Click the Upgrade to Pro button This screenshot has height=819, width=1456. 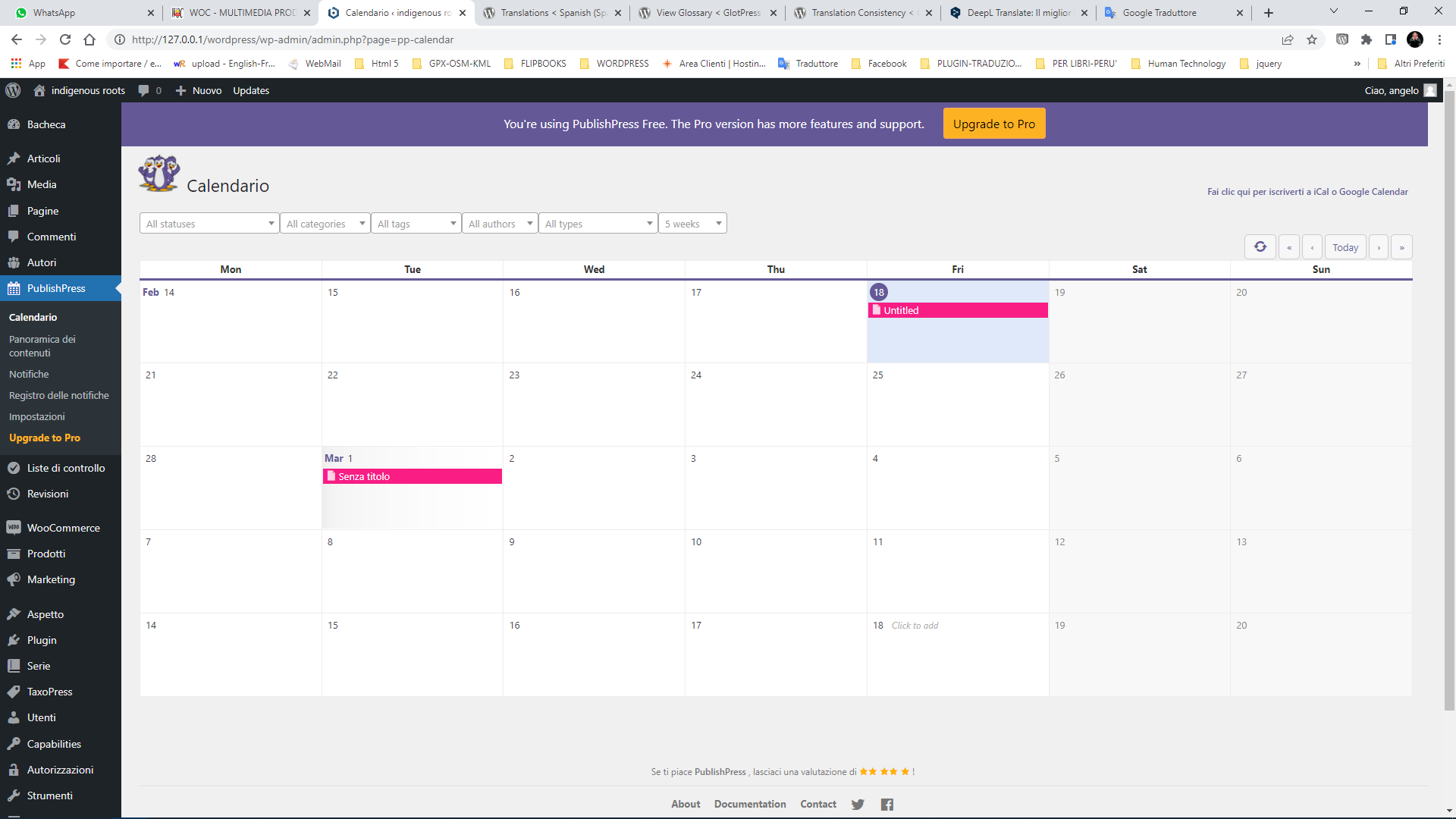pyautogui.click(x=994, y=124)
